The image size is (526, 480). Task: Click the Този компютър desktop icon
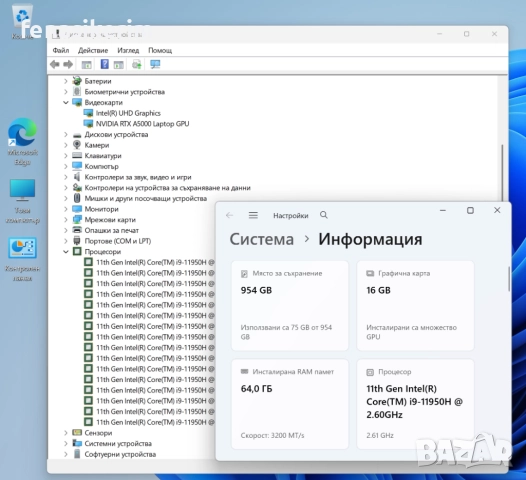point(22,201)
